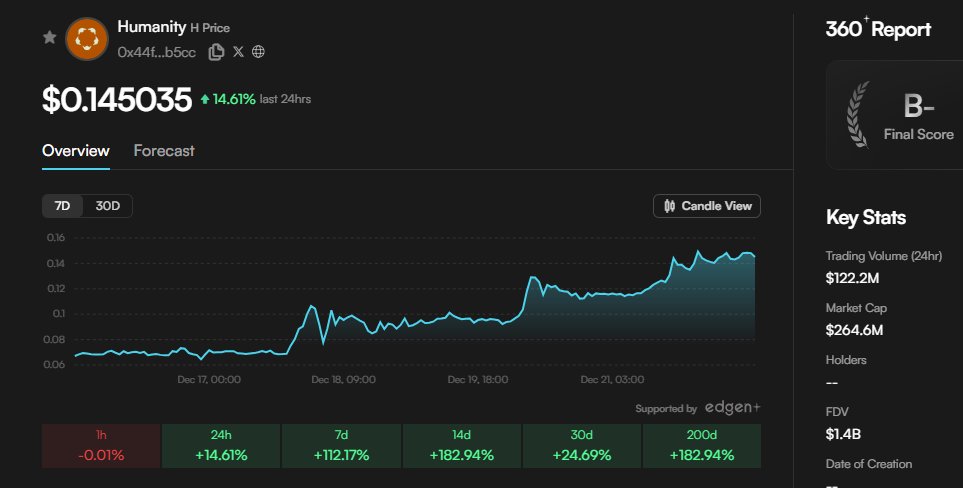Image resolution: width=963 pixels, height=488 pixels.
Task: Click the candlestick icon in Candle View
Action: [670, 206]
